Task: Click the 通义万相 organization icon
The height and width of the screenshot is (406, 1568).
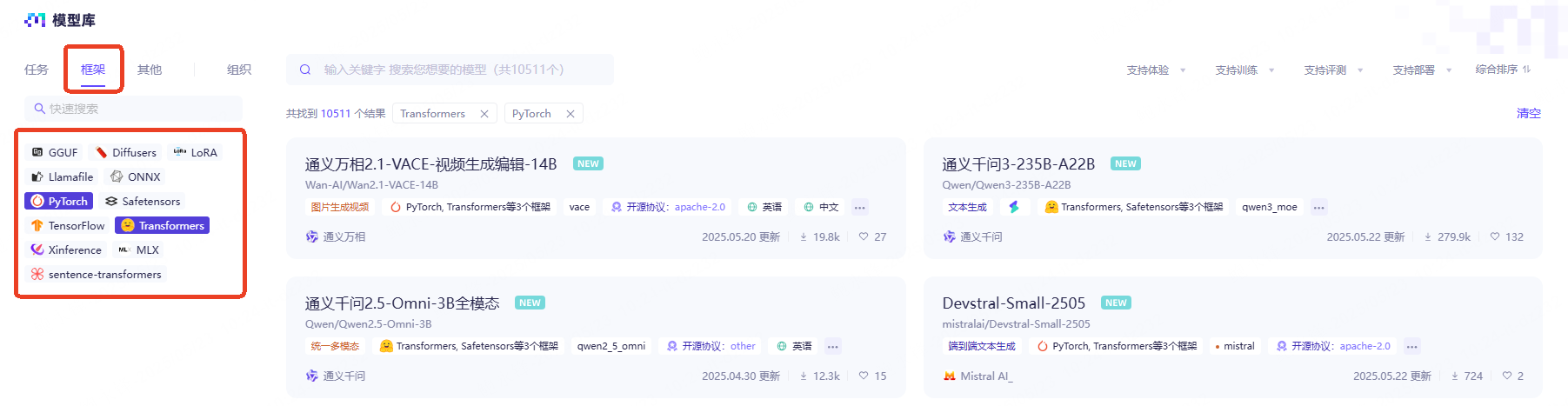Action: click(x=312, y=236)
